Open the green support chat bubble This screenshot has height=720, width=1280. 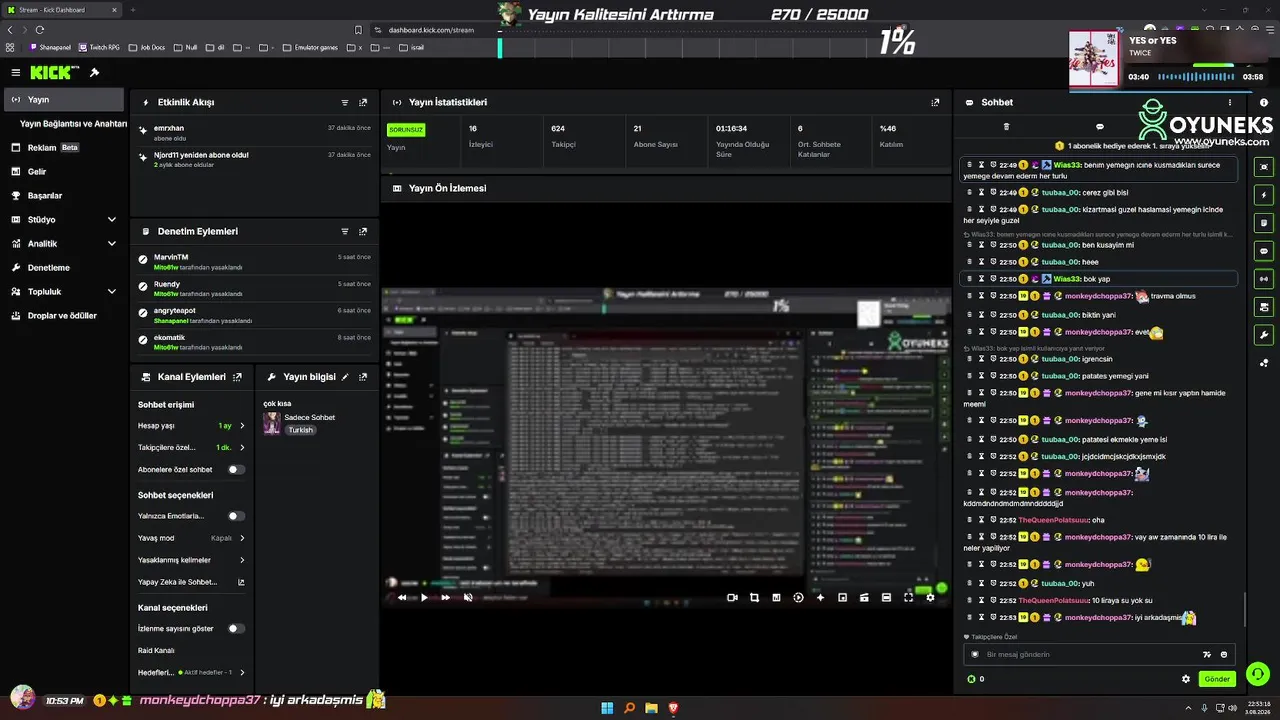pos(1258,674)
